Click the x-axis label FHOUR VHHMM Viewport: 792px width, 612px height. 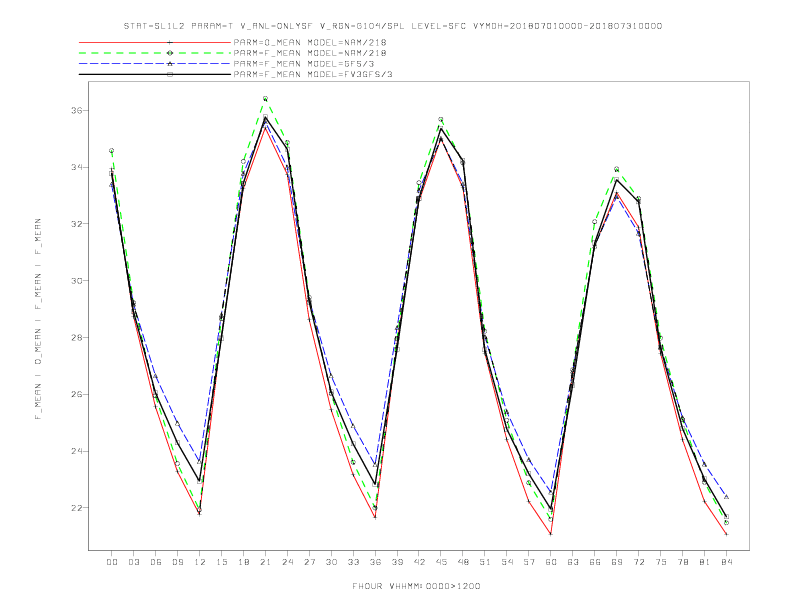point(416,586)
